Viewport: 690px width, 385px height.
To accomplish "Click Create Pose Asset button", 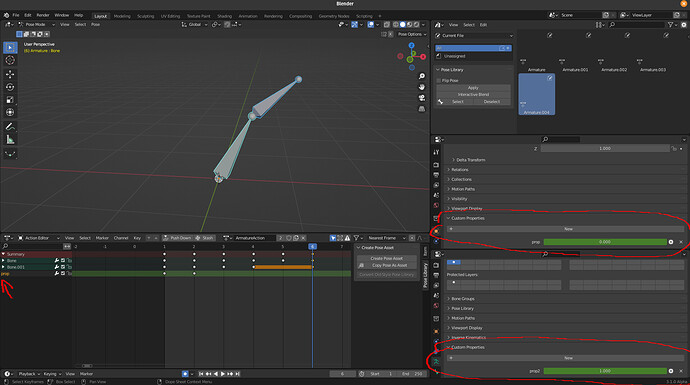I will point(386,259).
